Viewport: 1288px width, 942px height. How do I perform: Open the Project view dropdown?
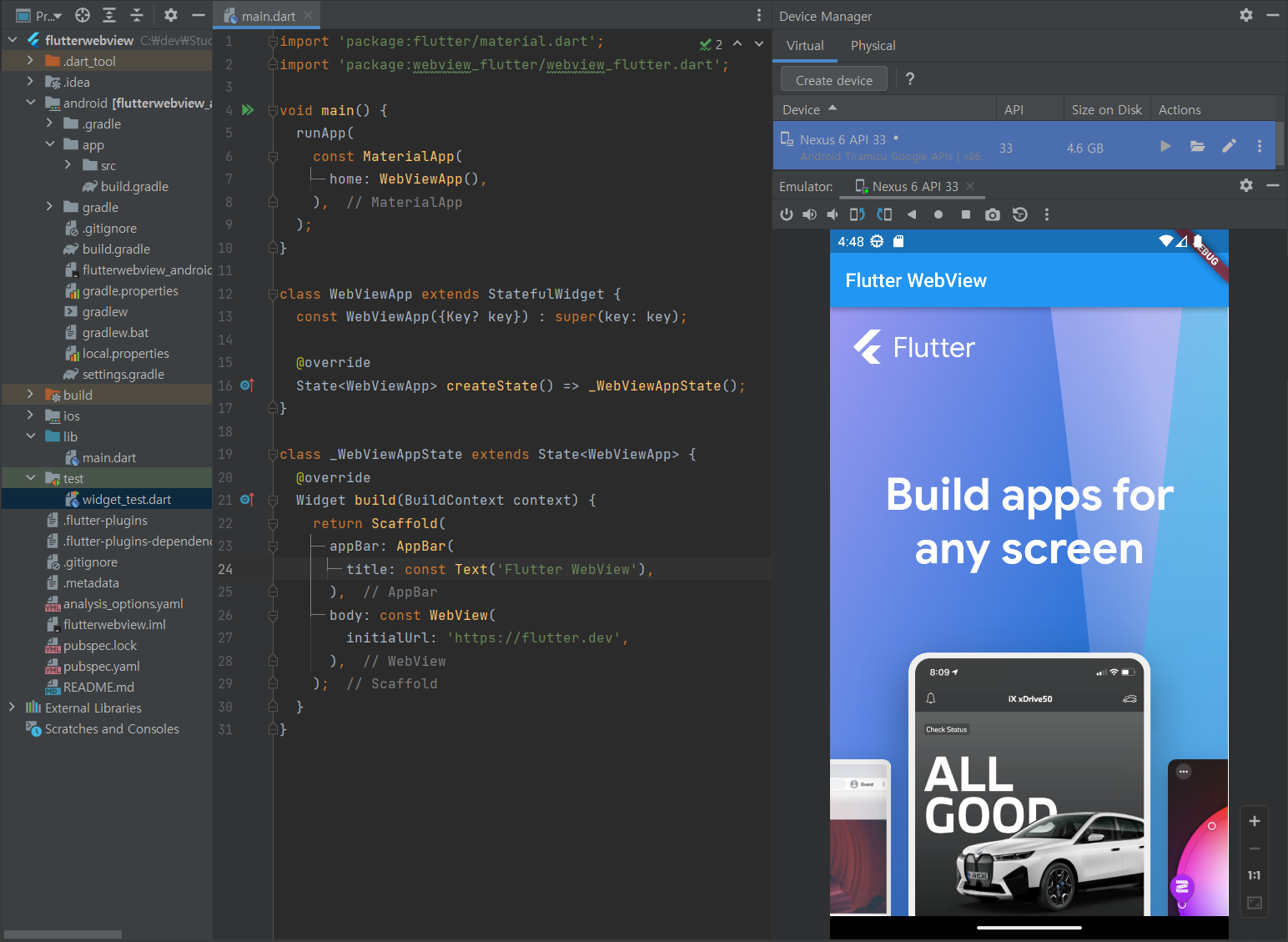point(38,15)
